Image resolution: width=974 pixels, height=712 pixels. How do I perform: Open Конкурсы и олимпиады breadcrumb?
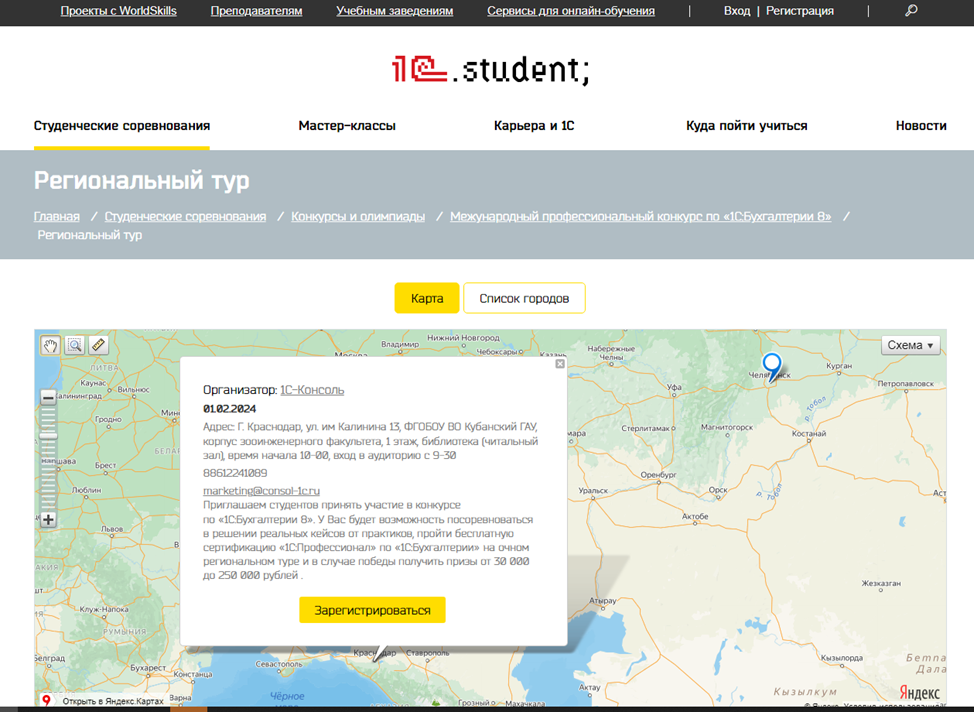click(358, 216)
